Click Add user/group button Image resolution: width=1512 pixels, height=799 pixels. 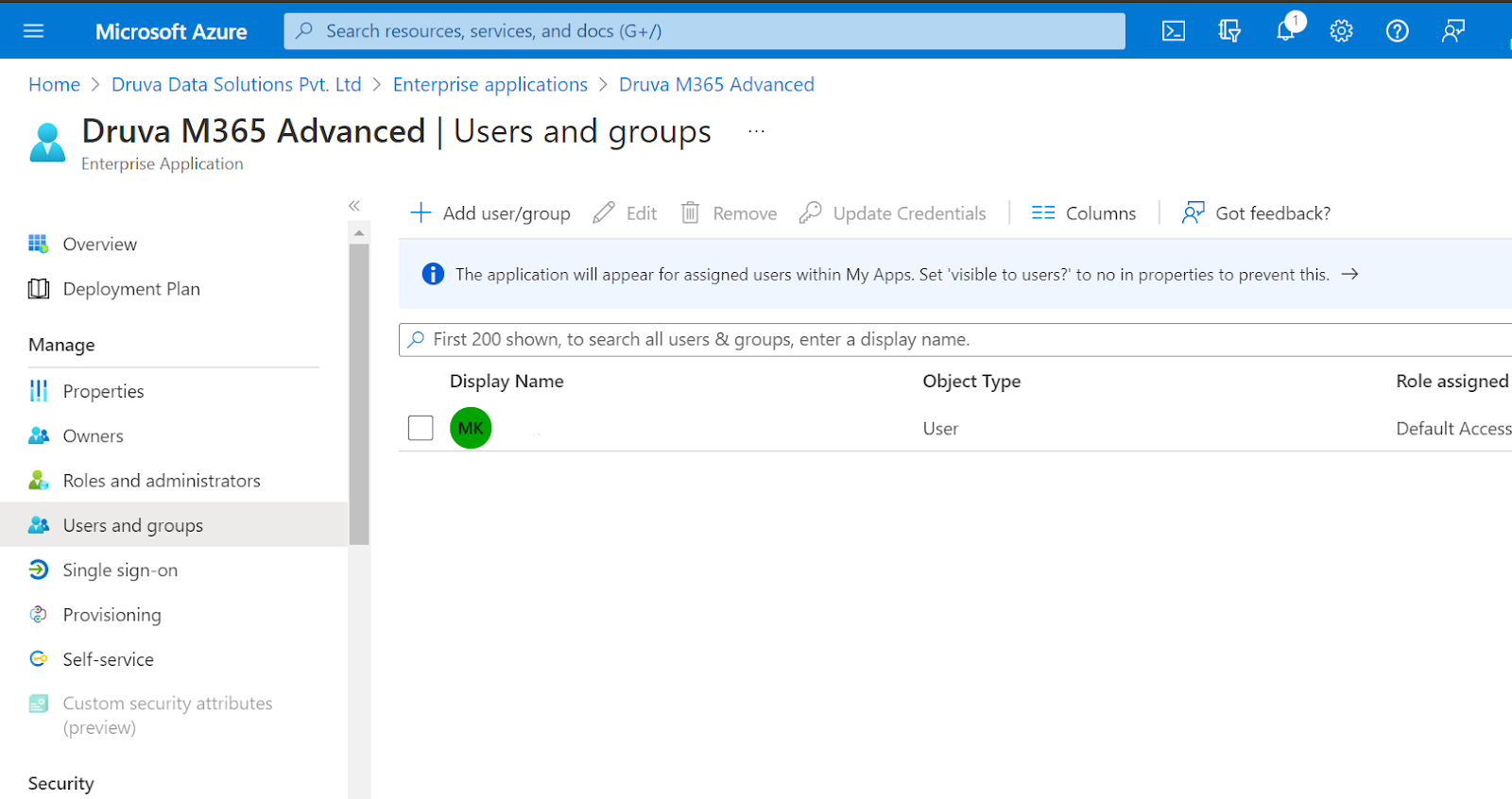490,213
